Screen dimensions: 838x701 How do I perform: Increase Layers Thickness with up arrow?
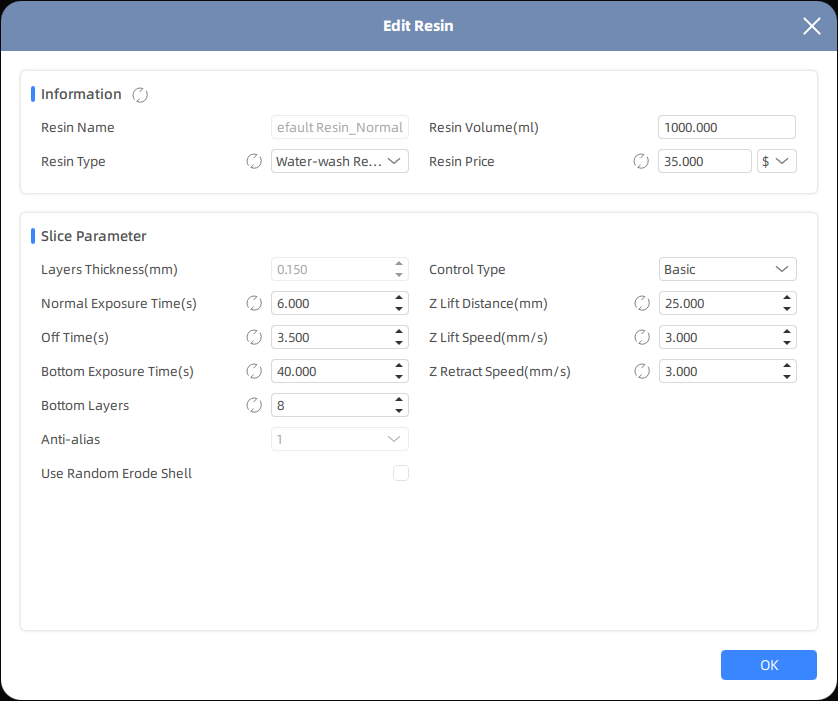tap(399, 263)
